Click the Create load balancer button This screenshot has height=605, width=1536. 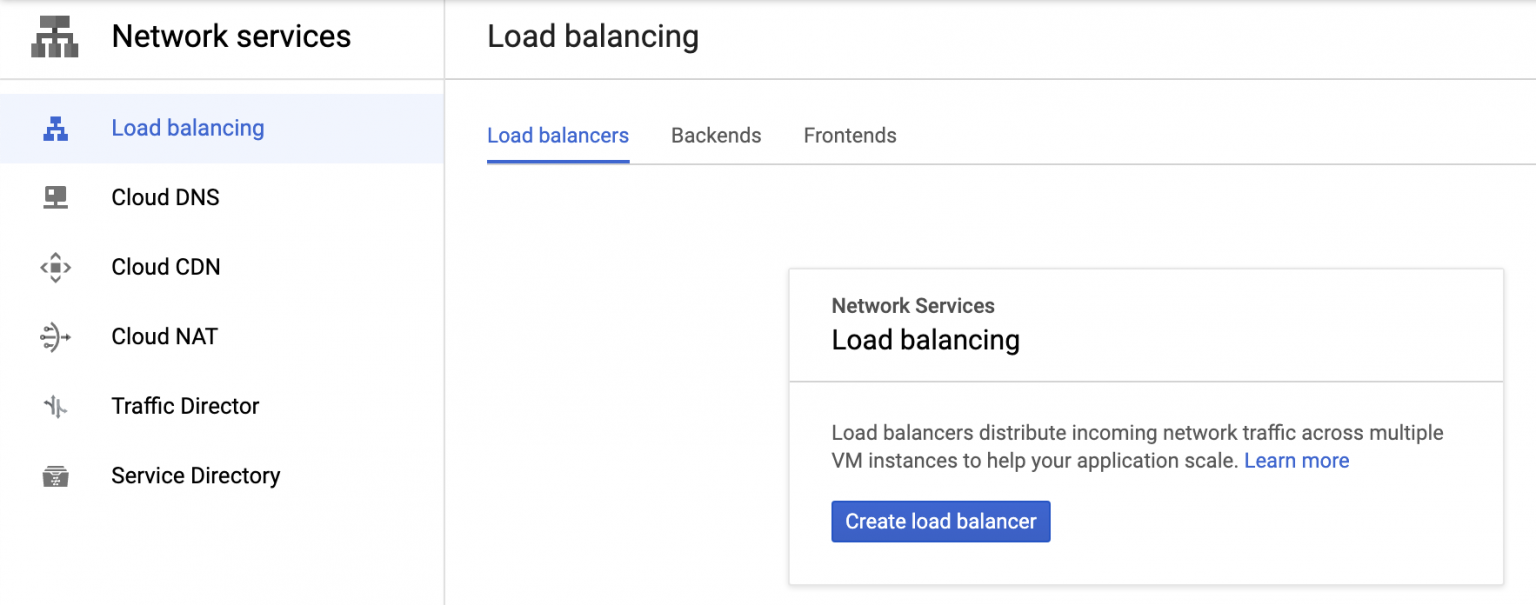940,521
